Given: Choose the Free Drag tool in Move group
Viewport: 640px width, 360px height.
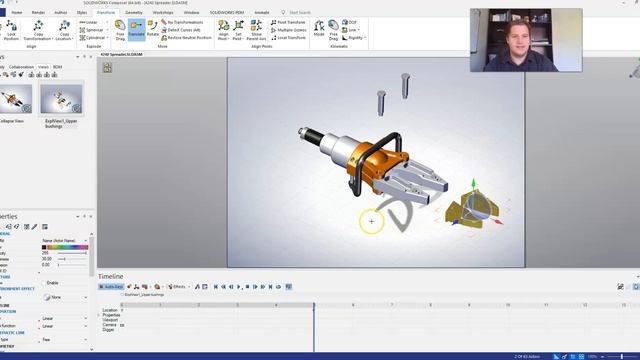Looking at the screenshot, I should (x=120, y=30).
